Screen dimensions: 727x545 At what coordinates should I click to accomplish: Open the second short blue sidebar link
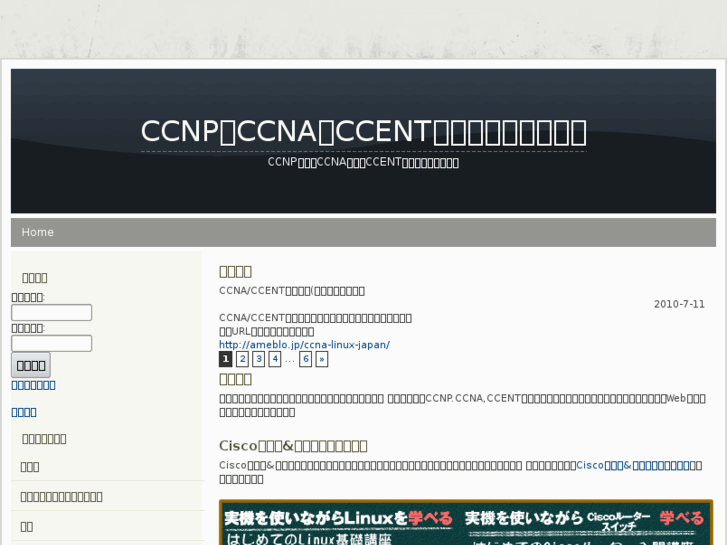point(24,412)
